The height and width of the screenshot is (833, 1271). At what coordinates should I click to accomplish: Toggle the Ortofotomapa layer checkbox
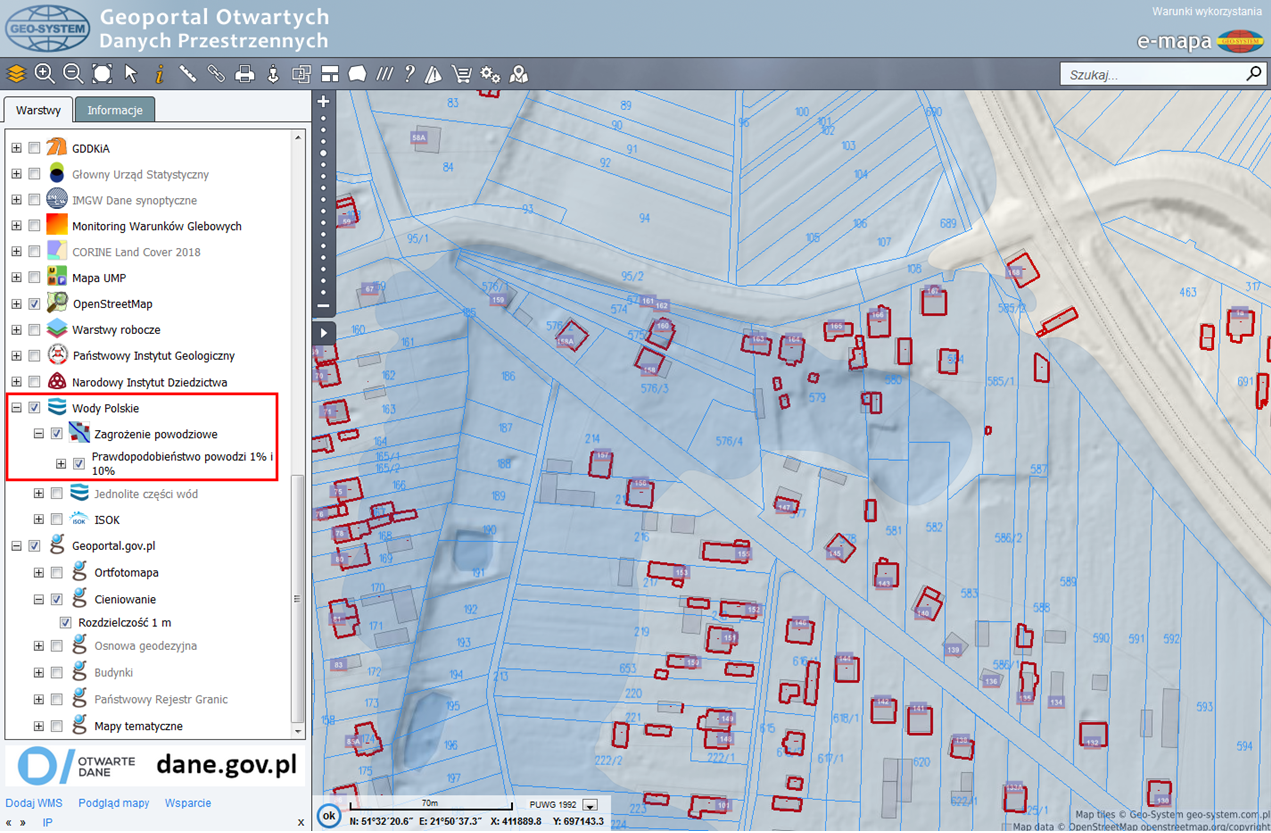tap(57, 573)
